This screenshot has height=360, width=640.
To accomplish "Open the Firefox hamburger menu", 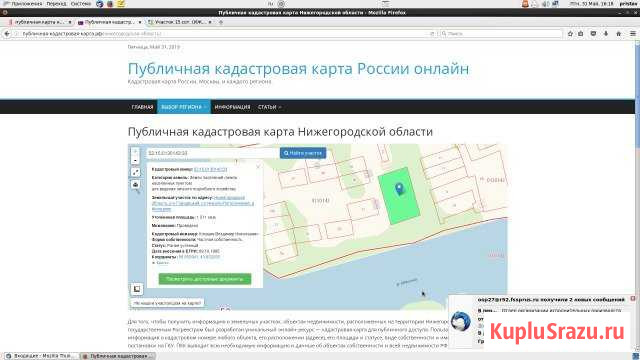I will click(x=633, y=34).
